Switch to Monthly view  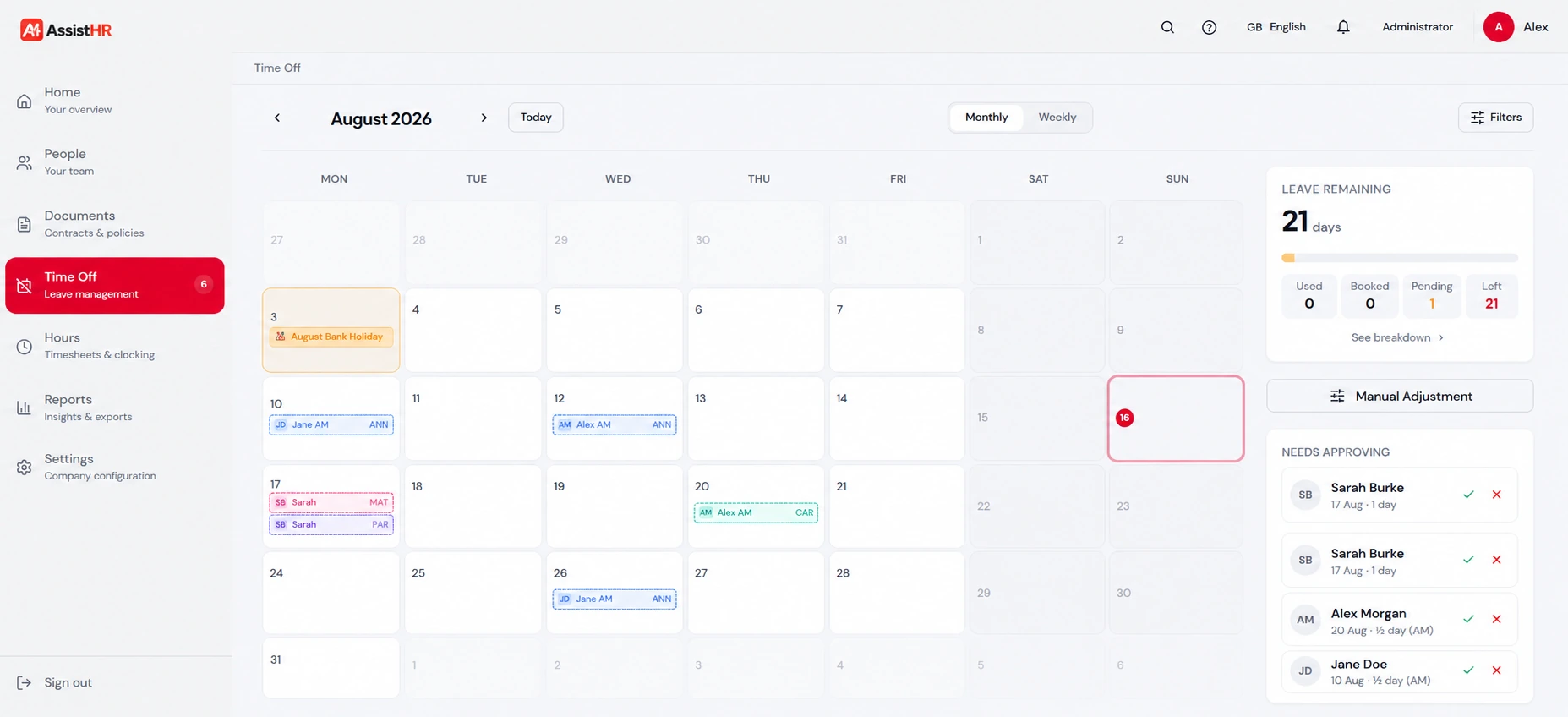[986, 118]
